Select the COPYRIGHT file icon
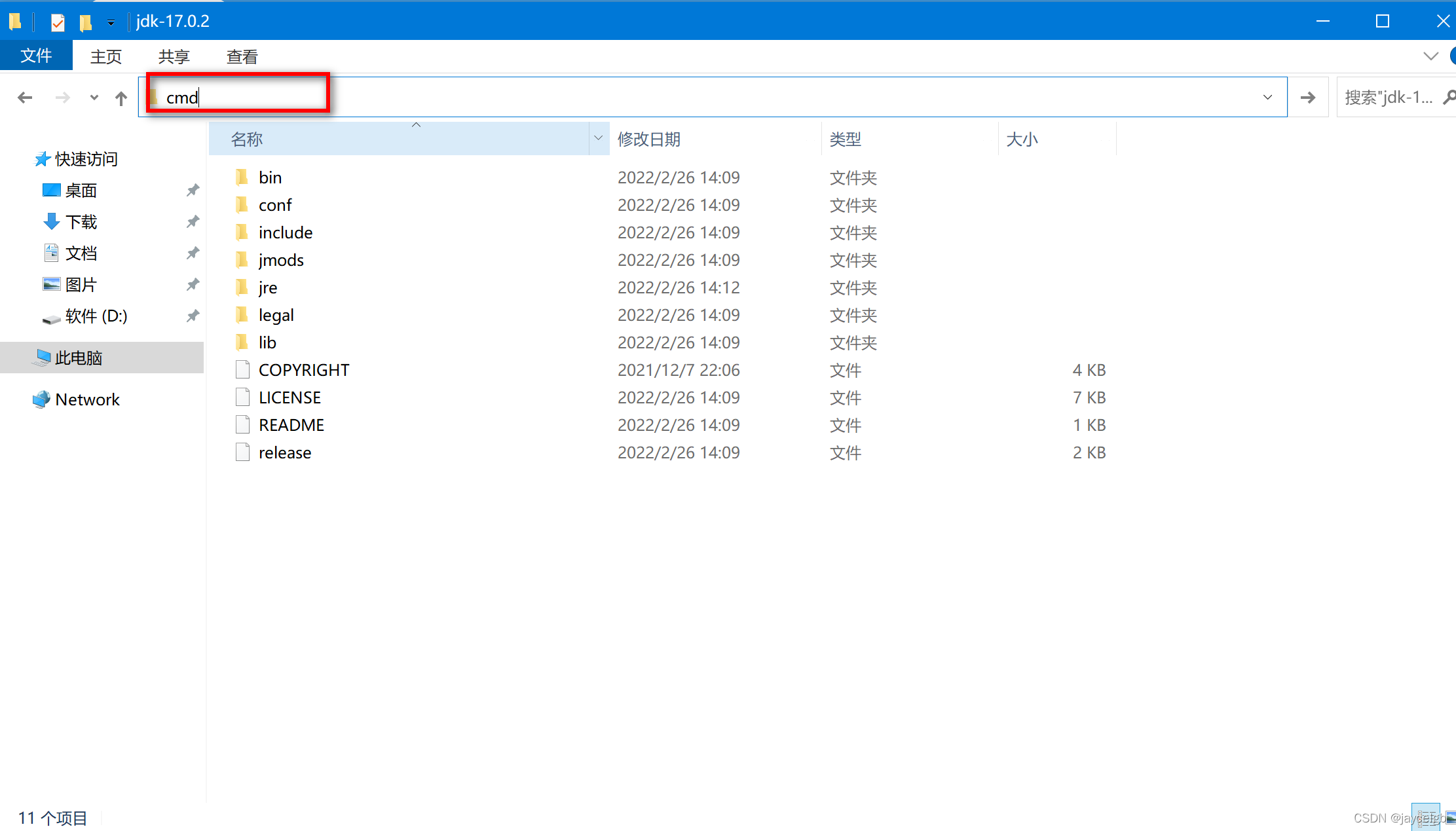Image resolution: width=1456 pixels, height=831 pixels. point(242,370)
